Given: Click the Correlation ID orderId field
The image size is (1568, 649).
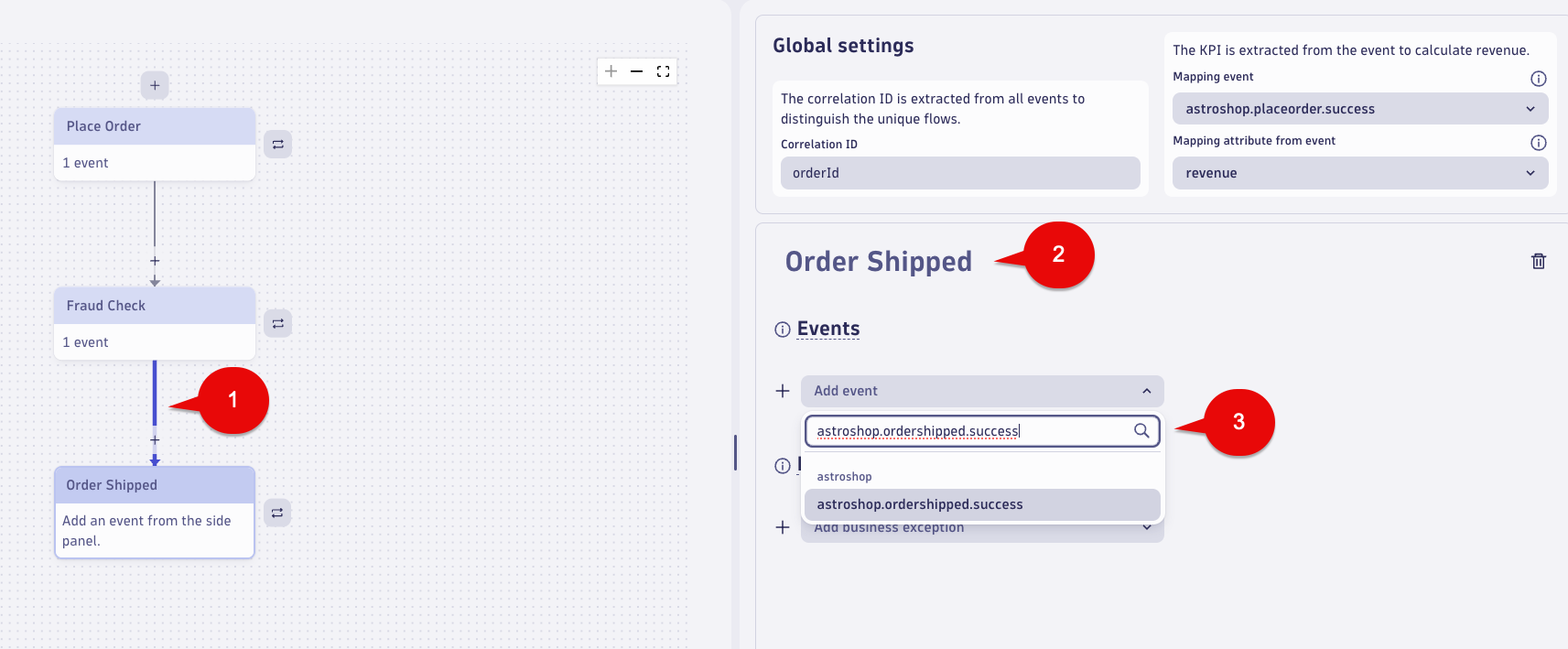Looking at the screenshot, I should [x=960, y=173].
